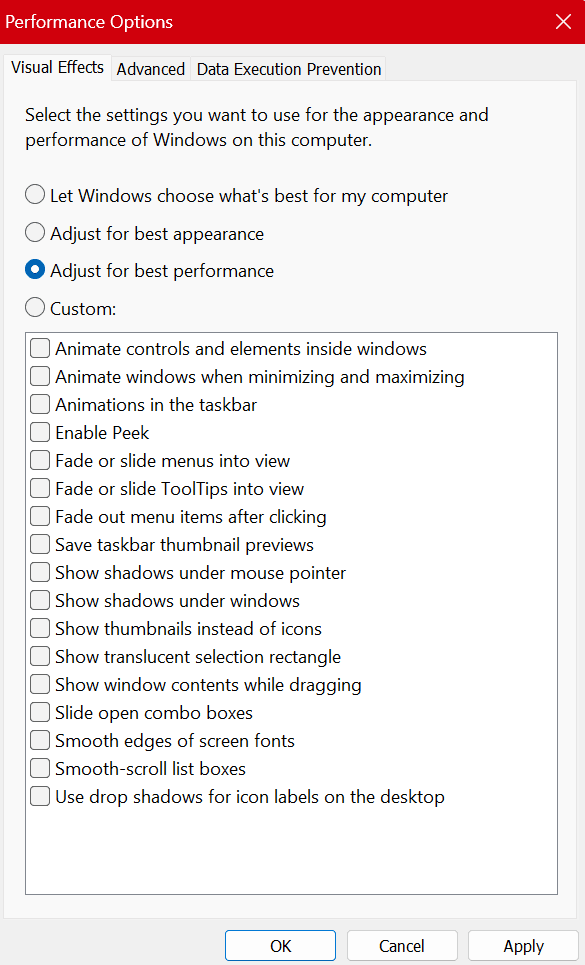
Task: Turn on Enable Peek
Action: [39, 432]
